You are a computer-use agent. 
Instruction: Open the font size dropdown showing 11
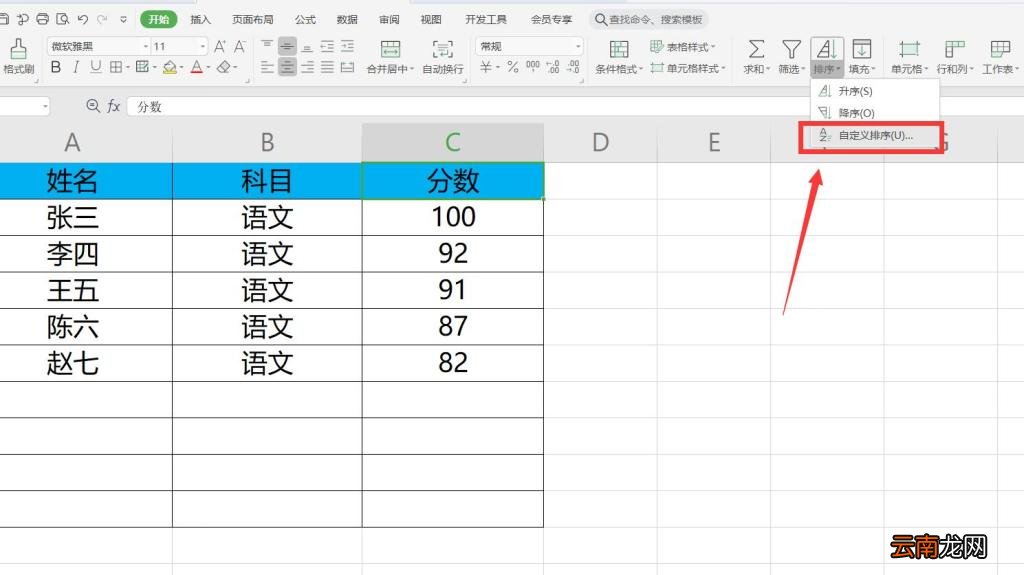(202, 46)
